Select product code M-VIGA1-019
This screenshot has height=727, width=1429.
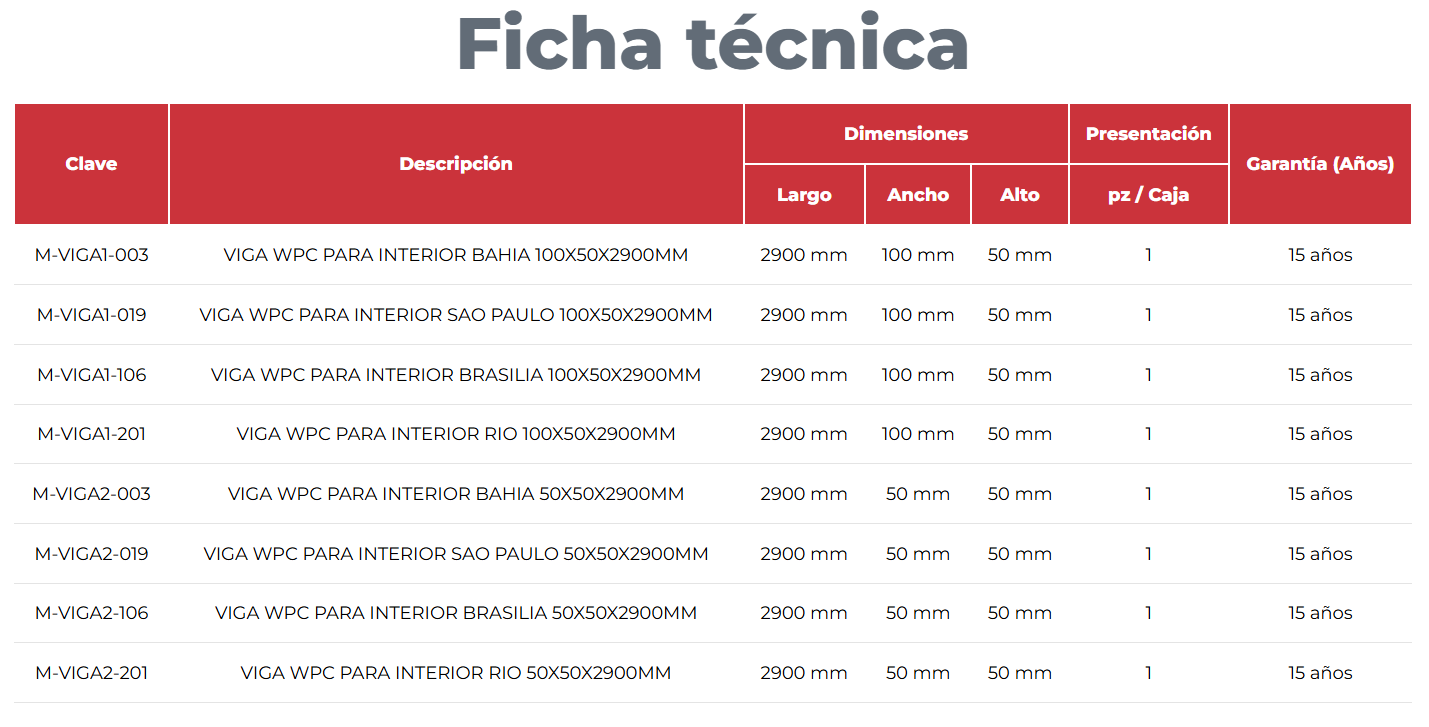(x=91, y=315)
